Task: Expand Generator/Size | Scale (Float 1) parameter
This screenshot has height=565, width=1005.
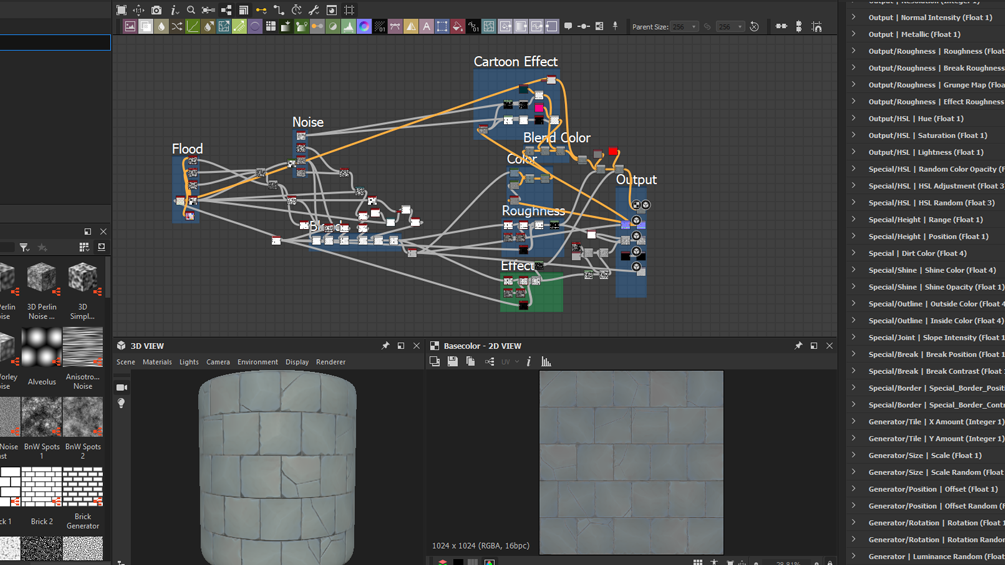Action: (854, 455)
